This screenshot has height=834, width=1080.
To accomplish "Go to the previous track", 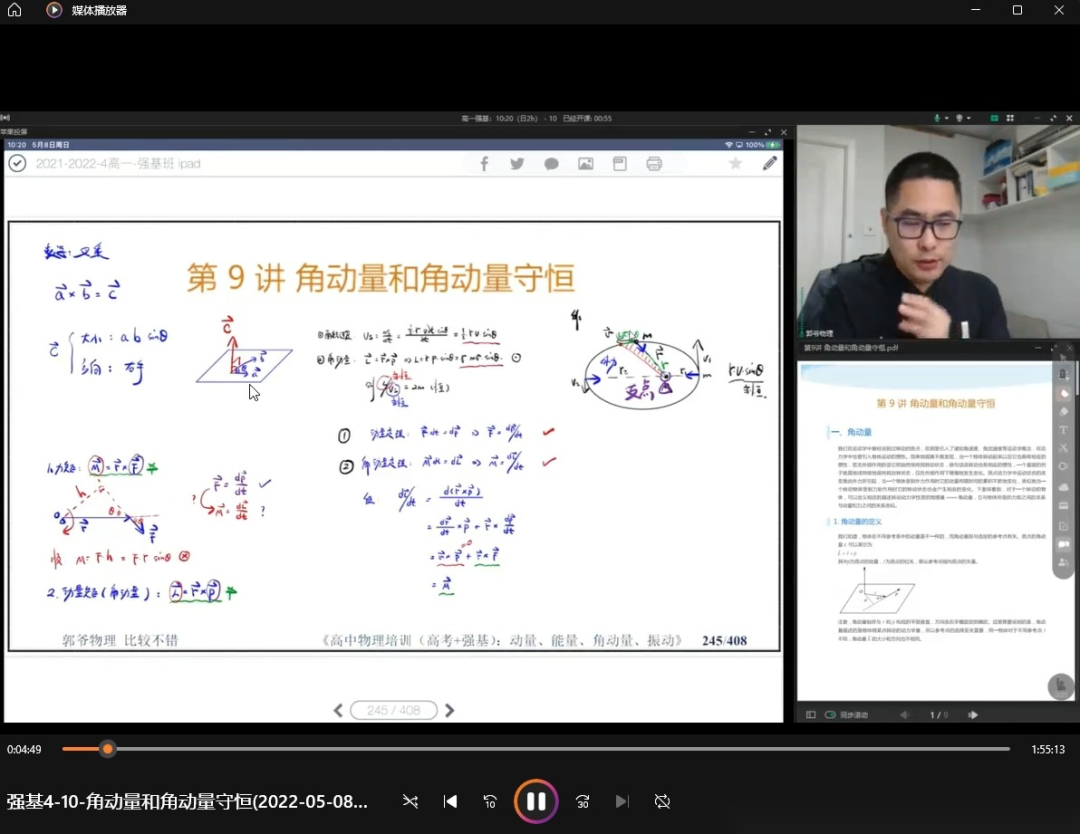I will (x=450, y=801).
